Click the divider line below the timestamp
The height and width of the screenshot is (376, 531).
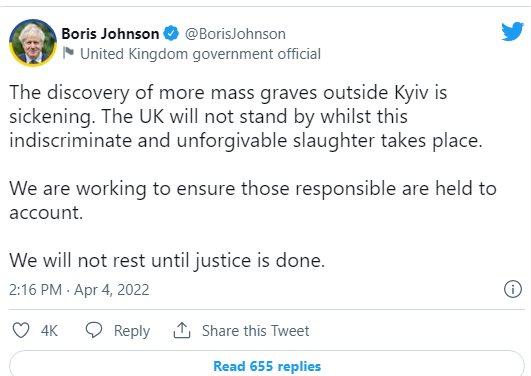[x=267, y=309]
